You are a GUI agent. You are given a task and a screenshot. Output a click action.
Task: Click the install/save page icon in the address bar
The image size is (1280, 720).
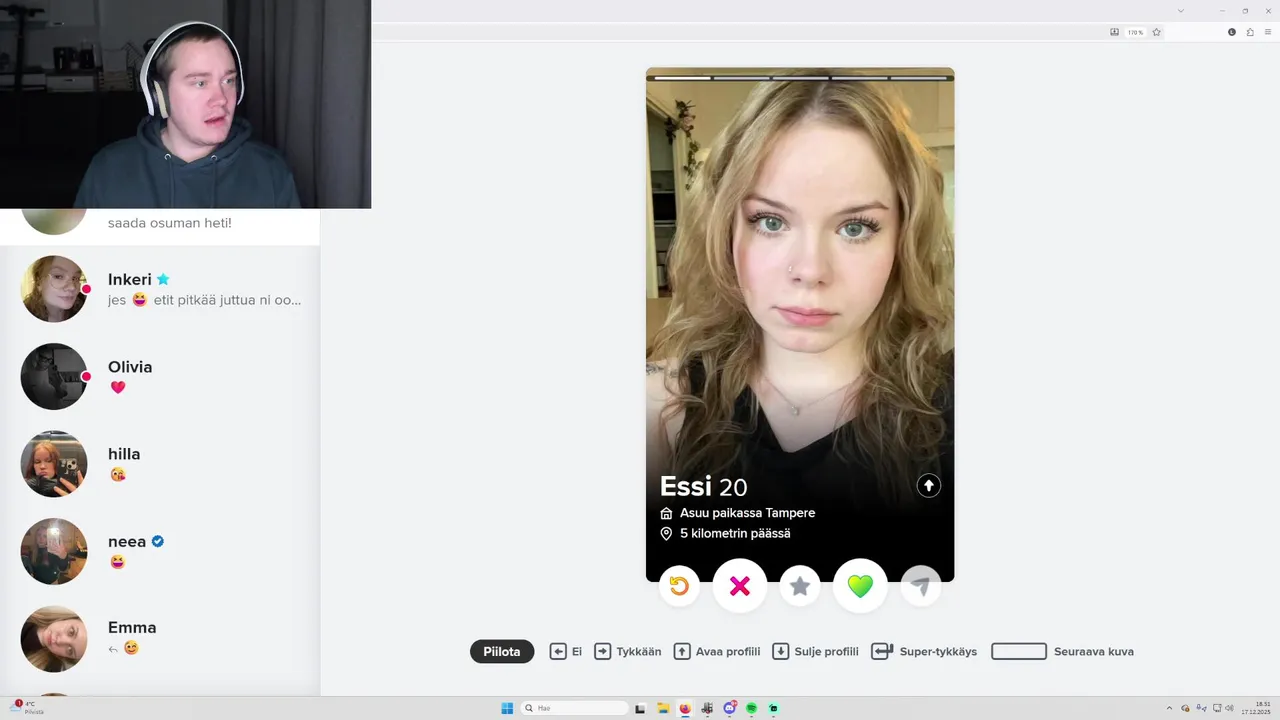pyautogui.click(x=1115, y=32)
